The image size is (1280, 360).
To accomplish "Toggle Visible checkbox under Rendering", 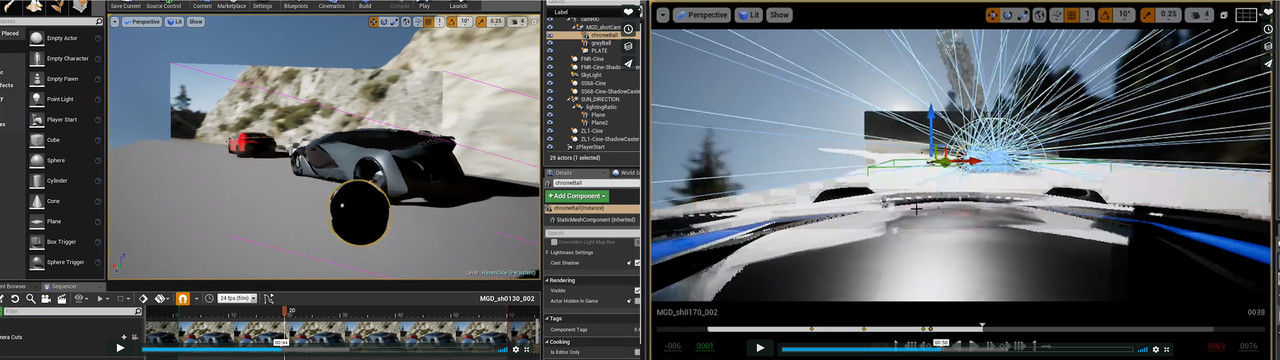I will 637,291.
